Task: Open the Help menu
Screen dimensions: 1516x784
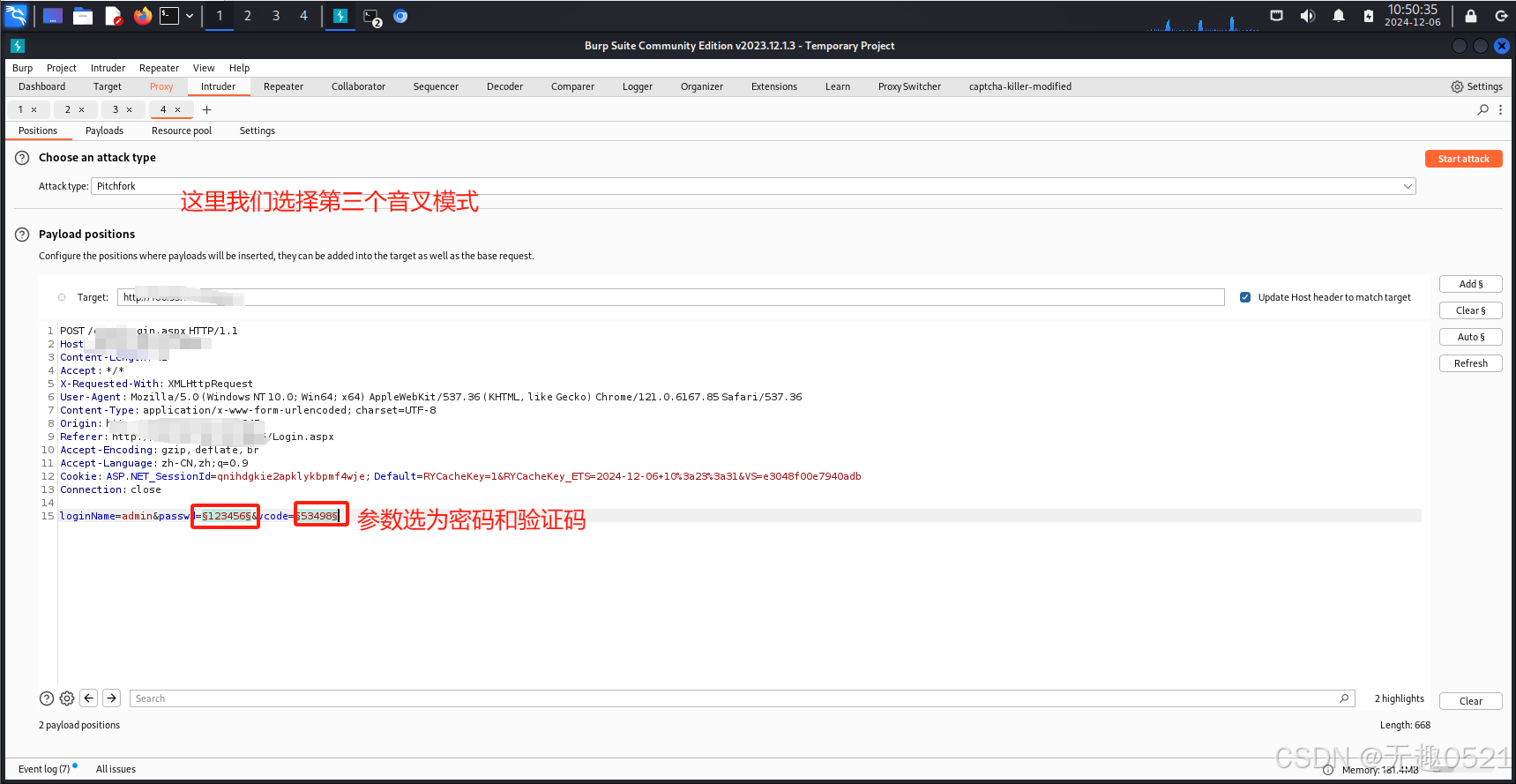Action: tap(239, 68)
